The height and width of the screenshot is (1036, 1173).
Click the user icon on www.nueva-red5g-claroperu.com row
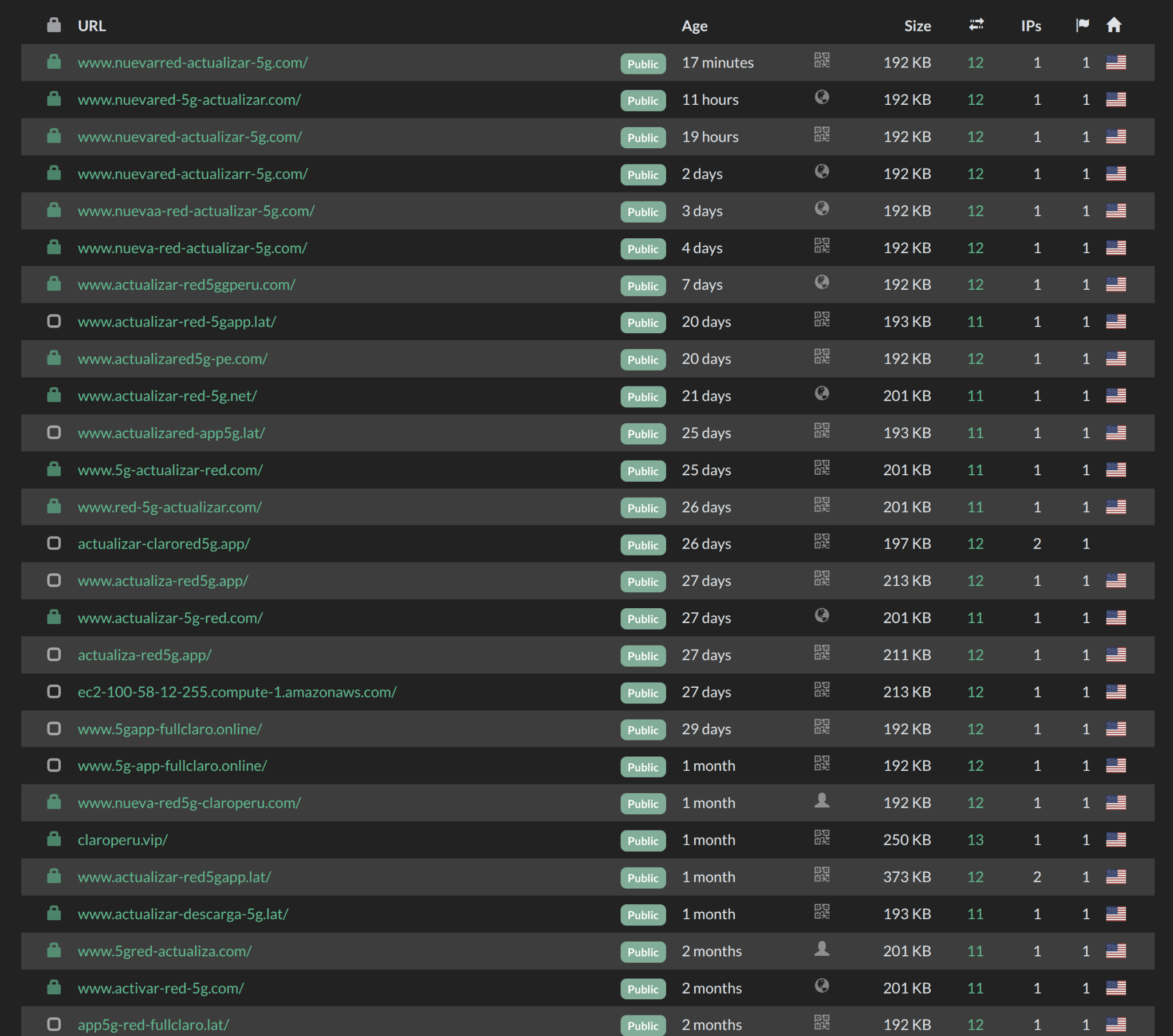click(822, 800)
